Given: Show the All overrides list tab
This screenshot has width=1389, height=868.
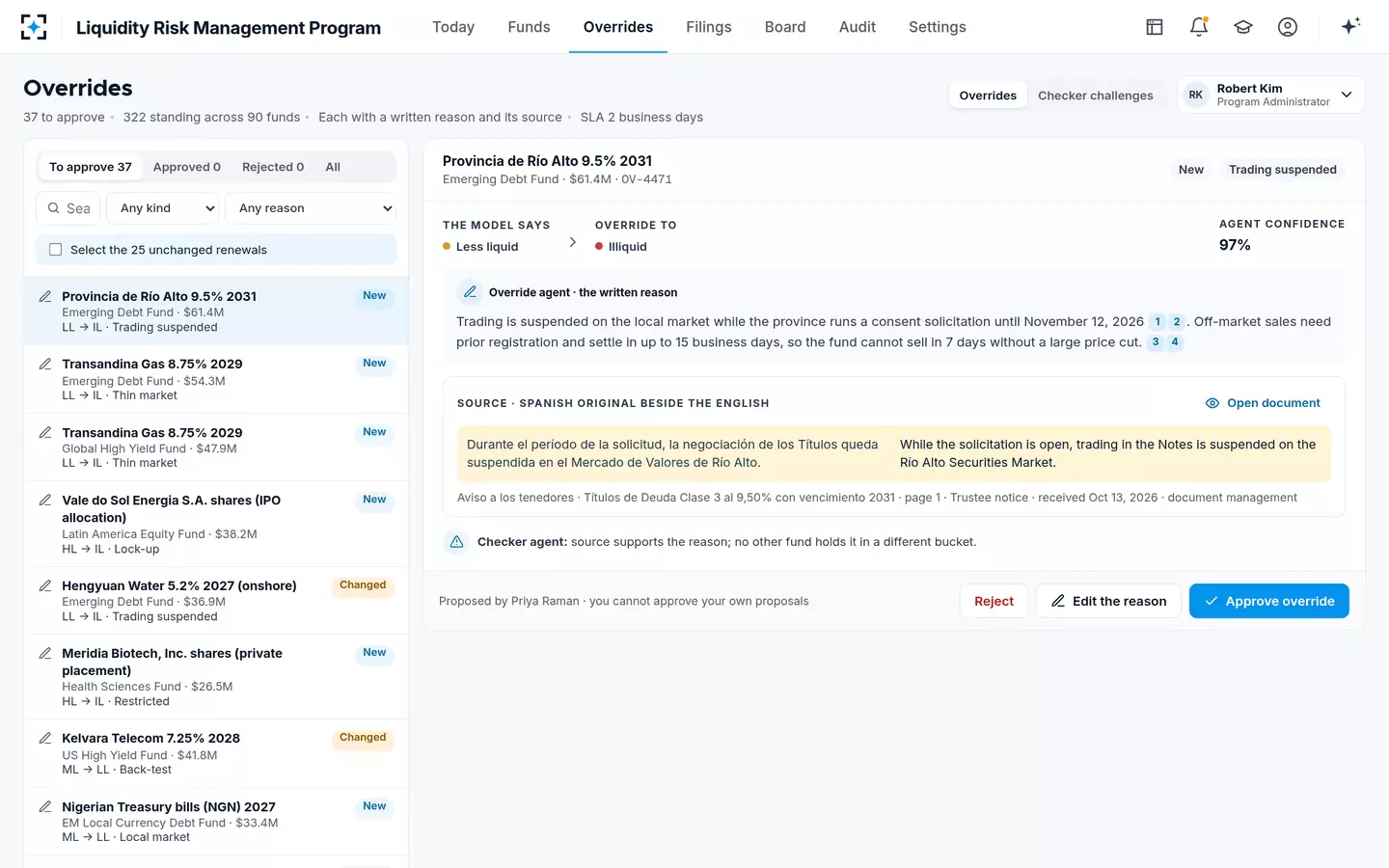Looking at the screenshot, I should [333, 167].
